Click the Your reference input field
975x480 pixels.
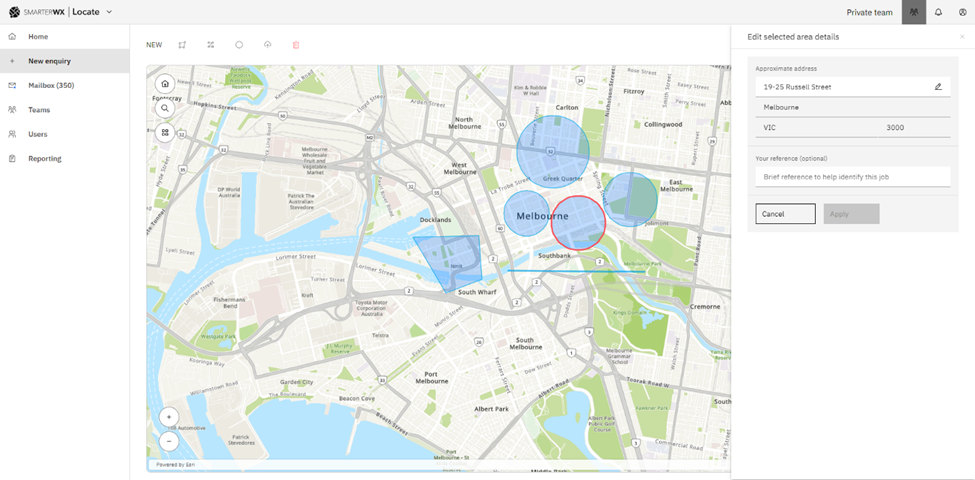(x=852, y=177)
